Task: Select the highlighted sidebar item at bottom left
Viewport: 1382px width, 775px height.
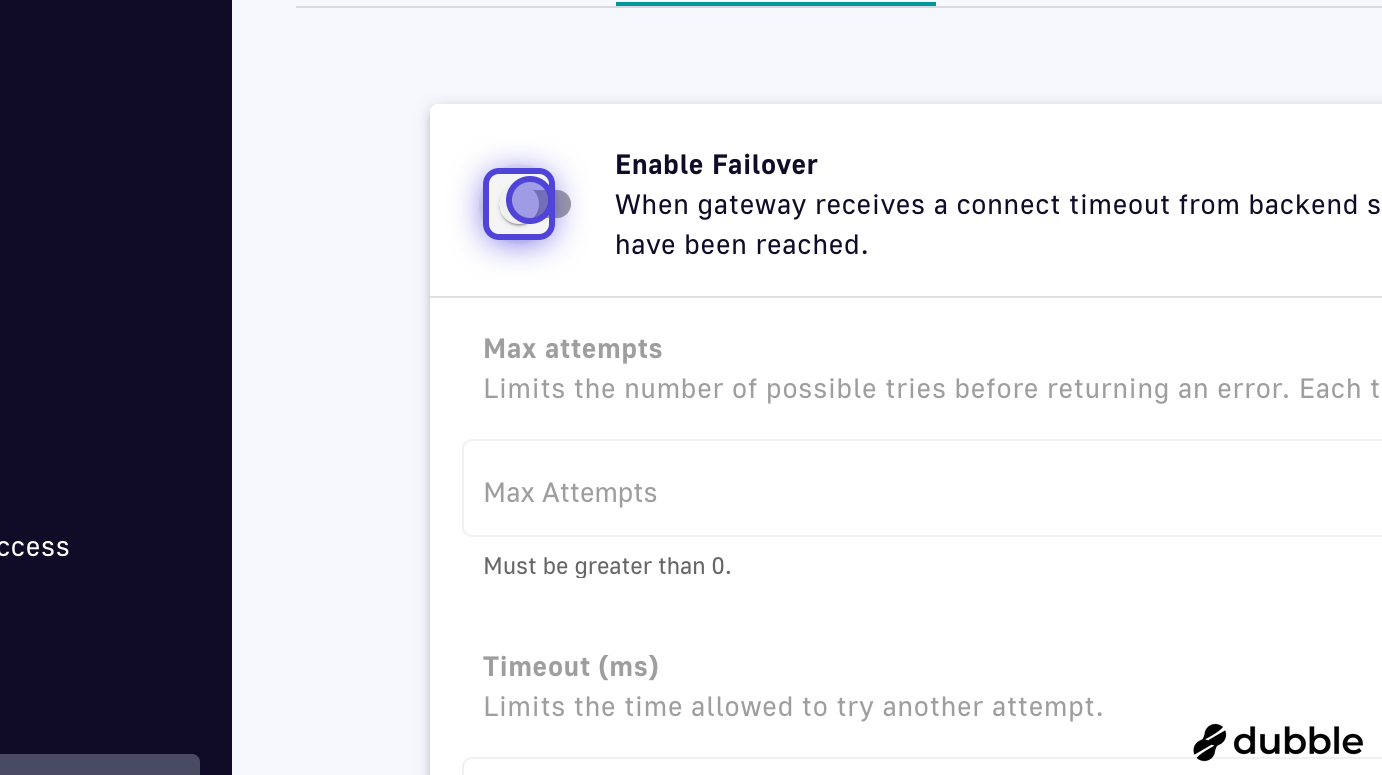Action: [98, 765]
